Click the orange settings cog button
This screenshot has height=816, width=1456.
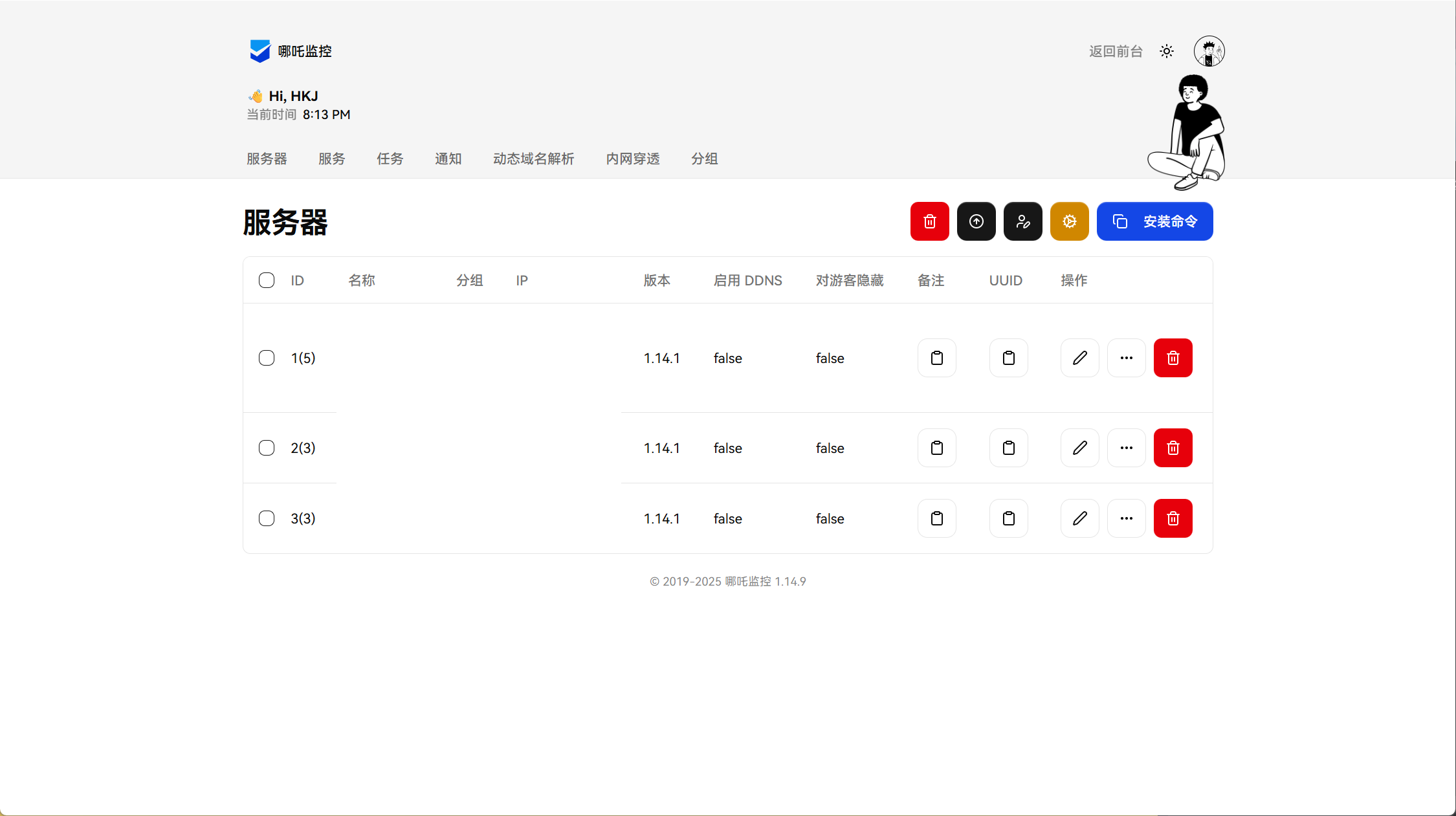(1069, 221)
